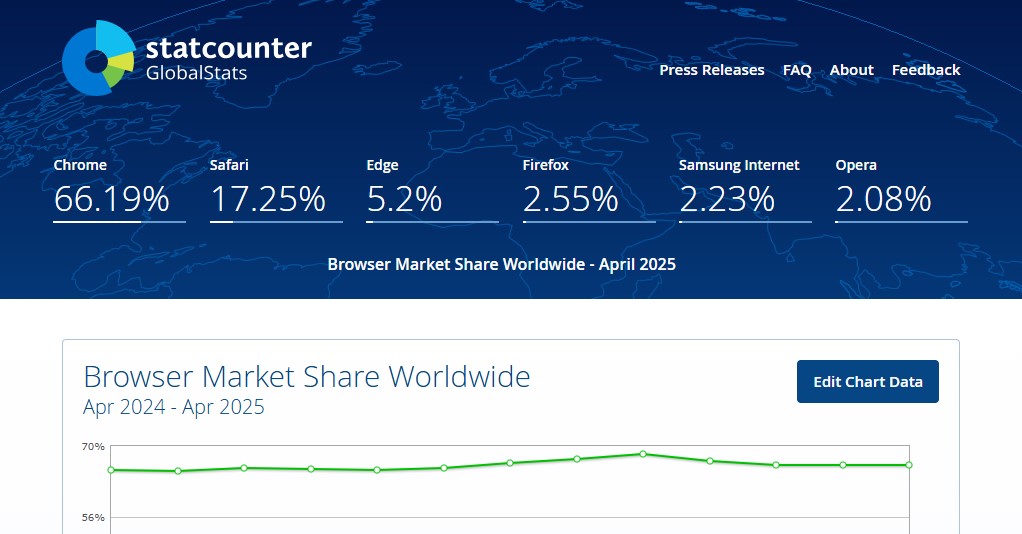The image size is (1022, 534).
Task: Select the Firefox 2.55% statistic
Action: 570,199
